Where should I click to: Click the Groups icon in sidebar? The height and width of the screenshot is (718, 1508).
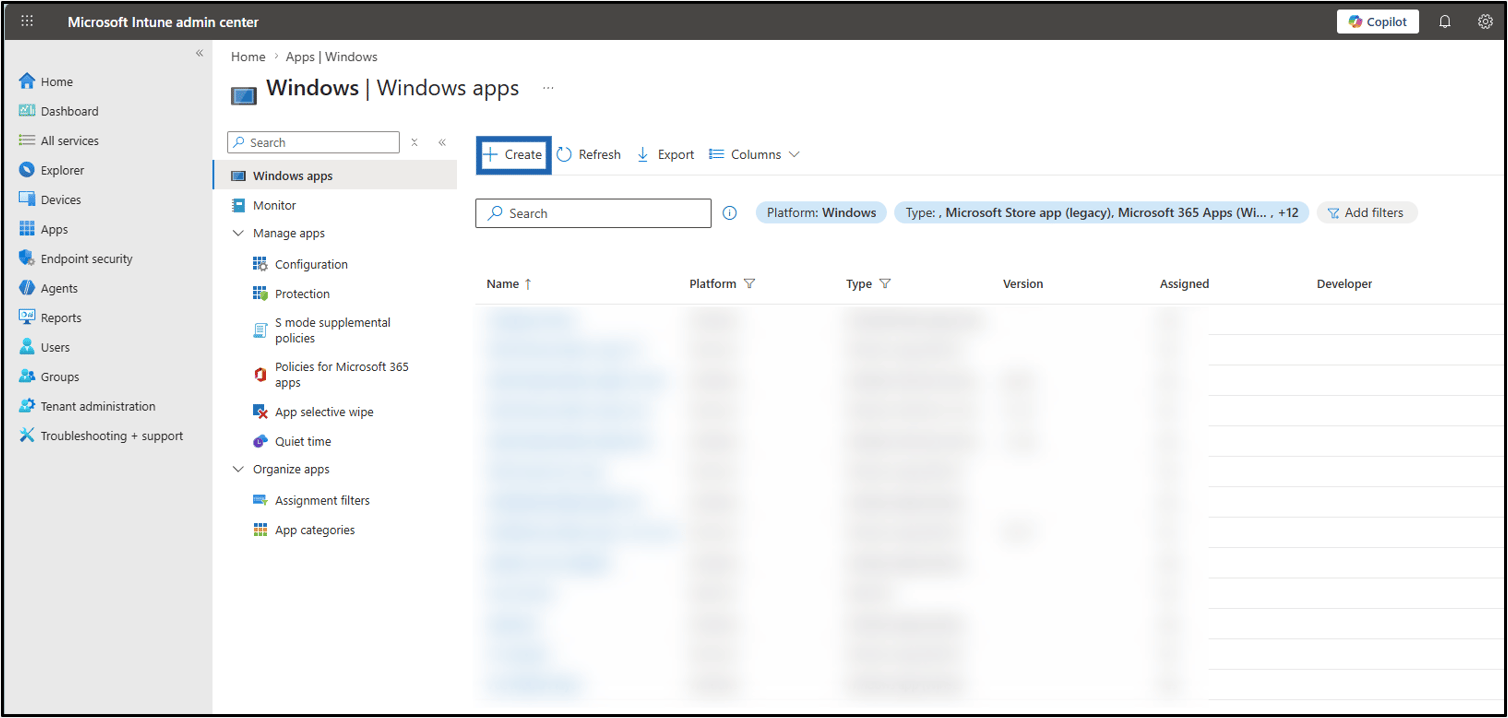27,376
